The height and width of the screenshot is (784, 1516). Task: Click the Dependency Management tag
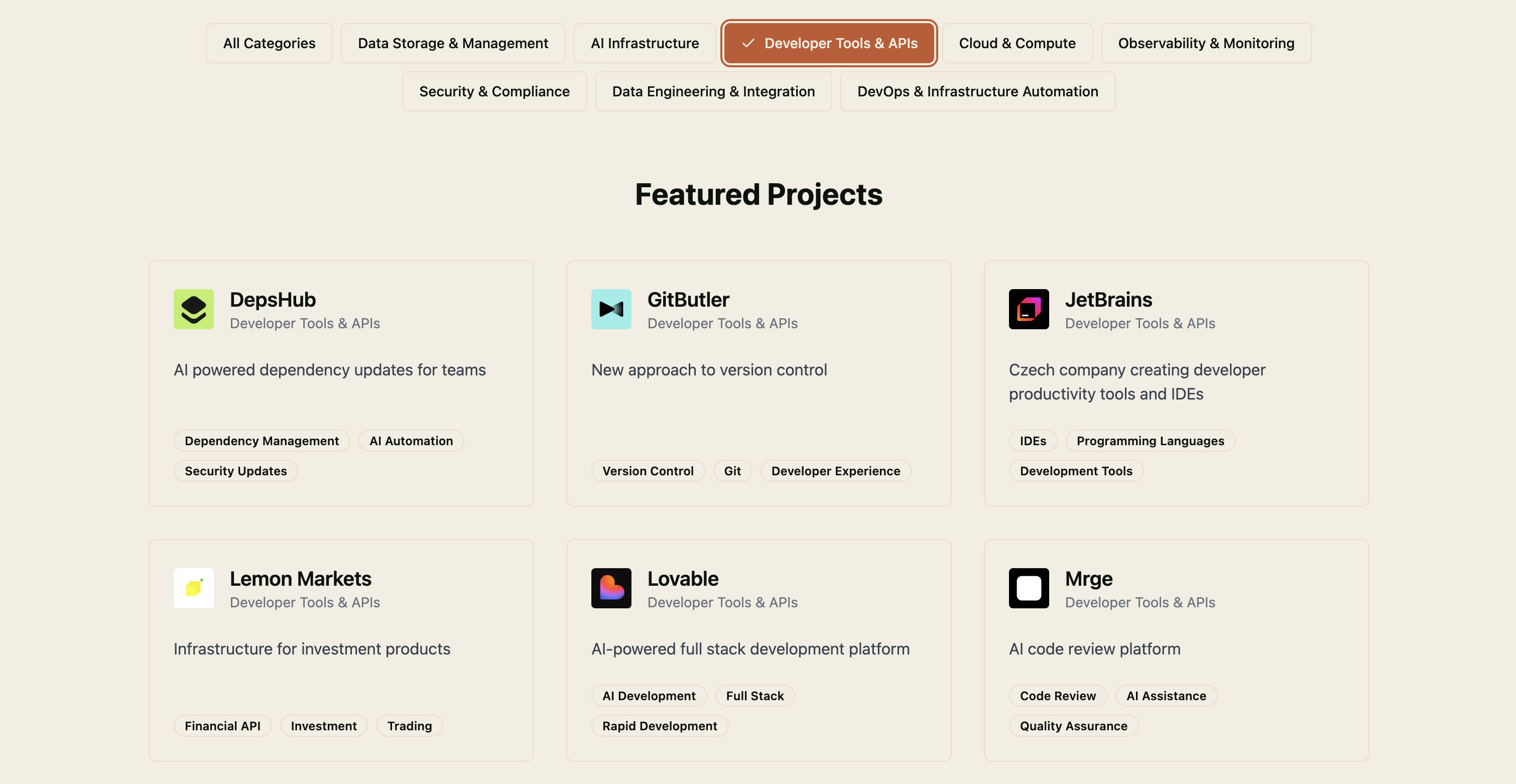pos(262,441)
